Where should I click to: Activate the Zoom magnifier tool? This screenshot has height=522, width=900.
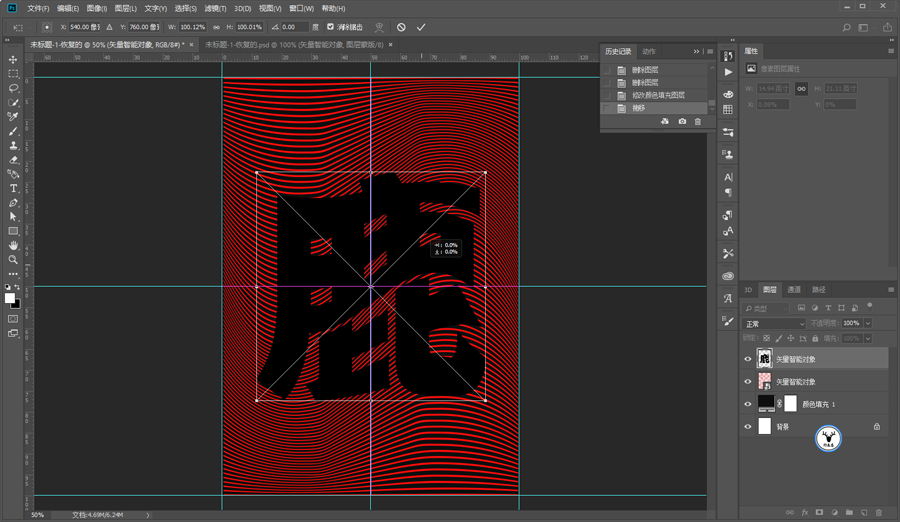tap(13, 260)
